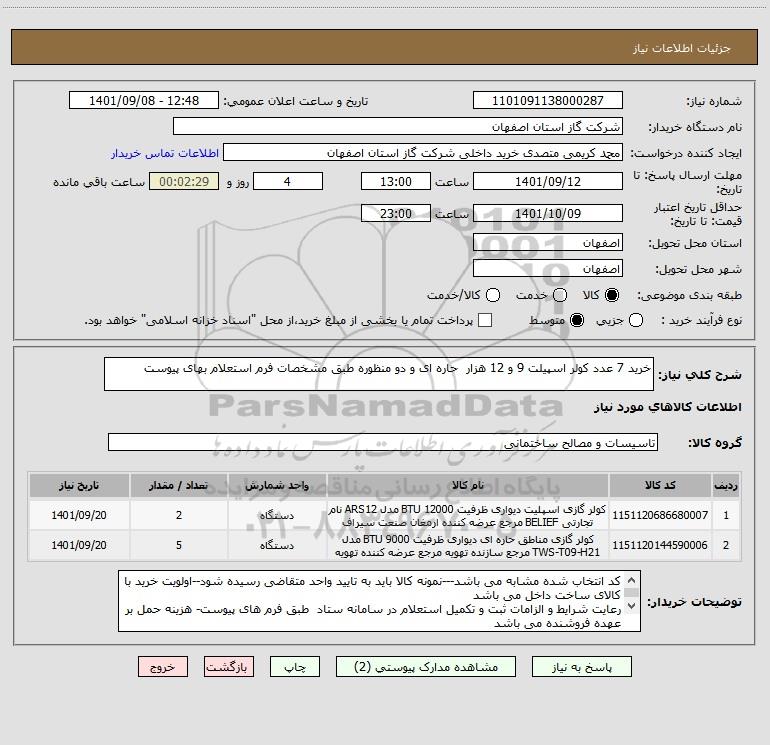770x745 pixels.
Task: Toggle the اسناد خزانه اسلامی payment checkbox
Action: pyautogui.click(x=485, y=320)
